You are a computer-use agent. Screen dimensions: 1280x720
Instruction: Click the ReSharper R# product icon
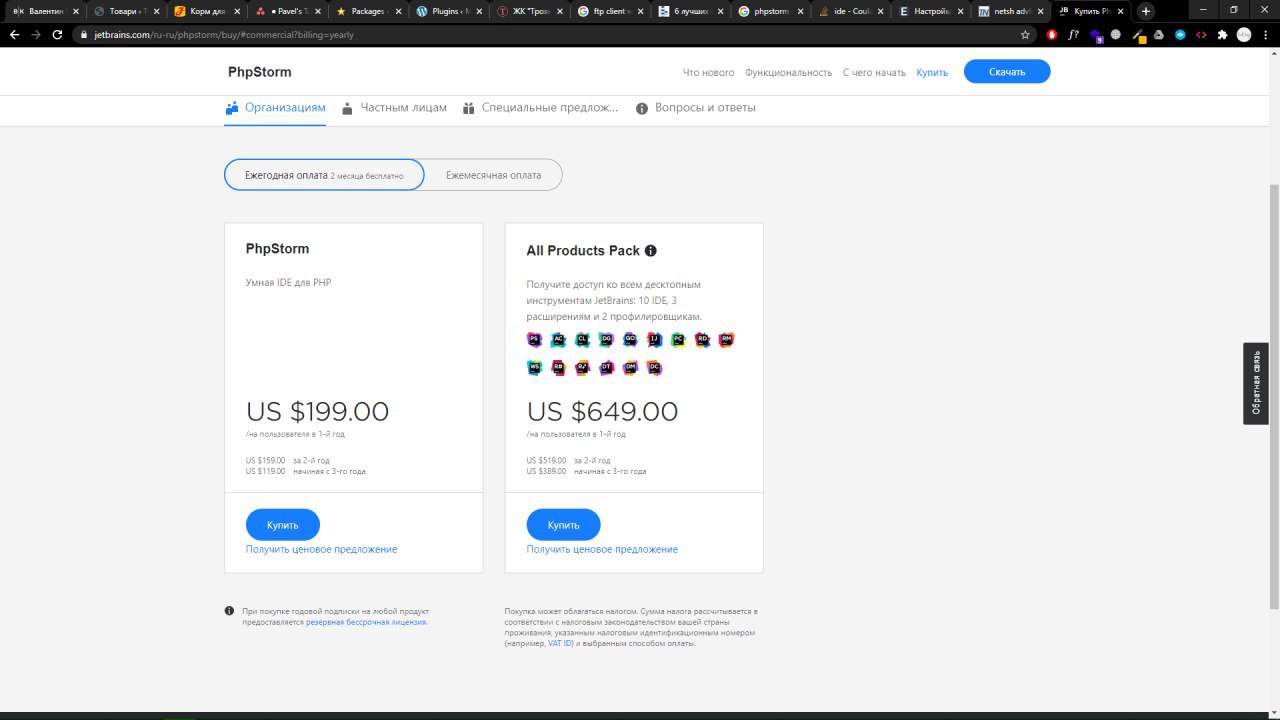558,368
